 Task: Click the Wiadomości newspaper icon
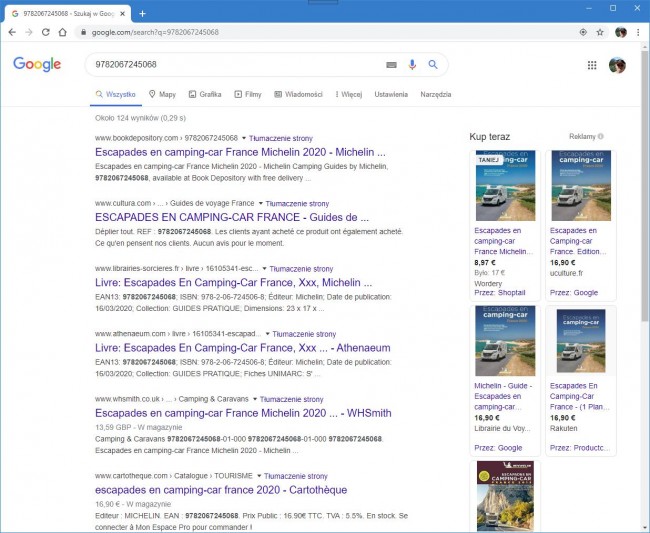(x=278, y=94)
